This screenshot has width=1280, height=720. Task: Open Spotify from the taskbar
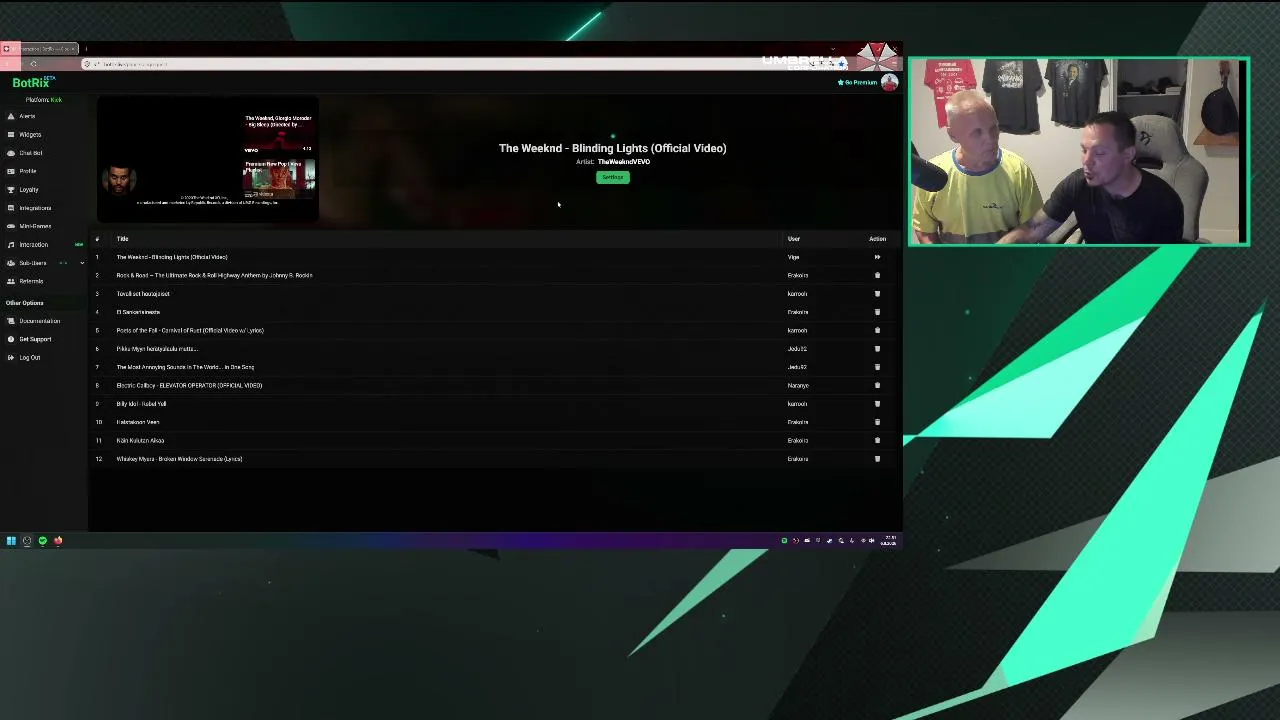(43, 541)
